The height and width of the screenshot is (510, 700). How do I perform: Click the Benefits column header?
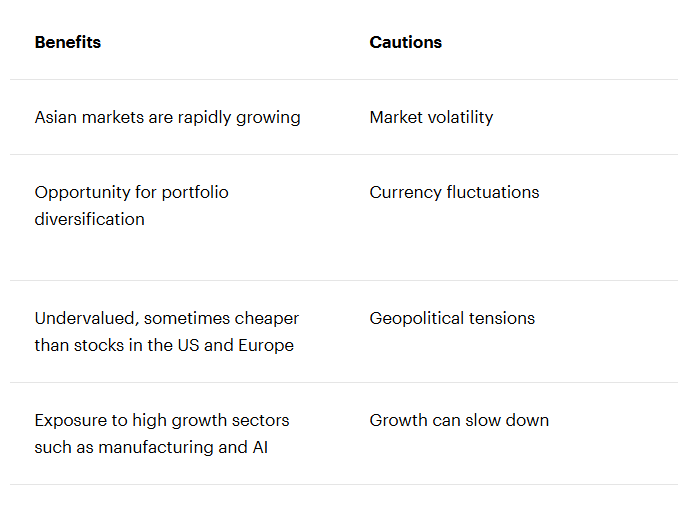coord(68,42)
